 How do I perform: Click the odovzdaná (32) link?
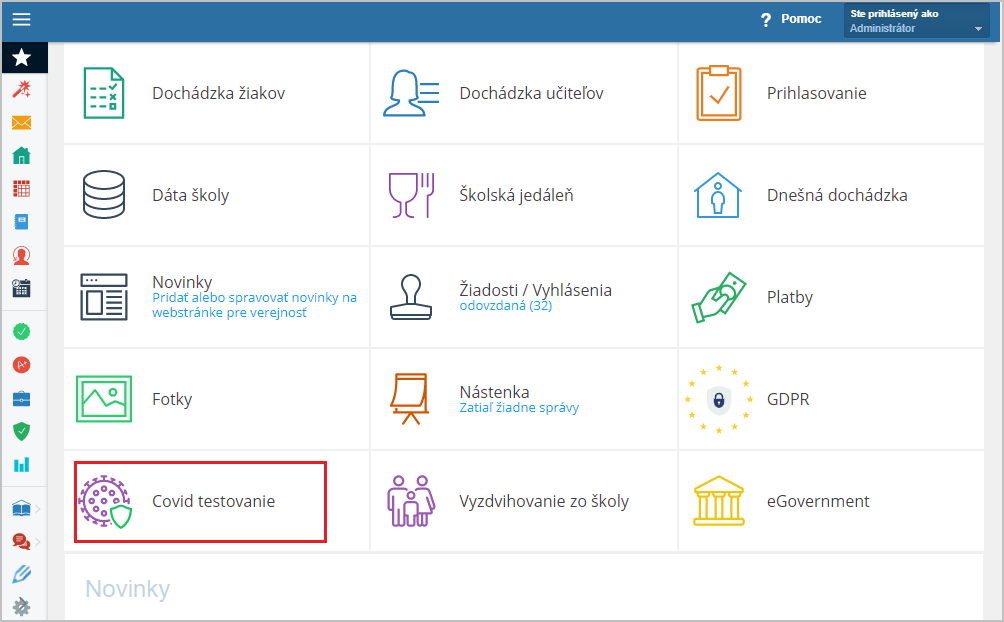505,306
